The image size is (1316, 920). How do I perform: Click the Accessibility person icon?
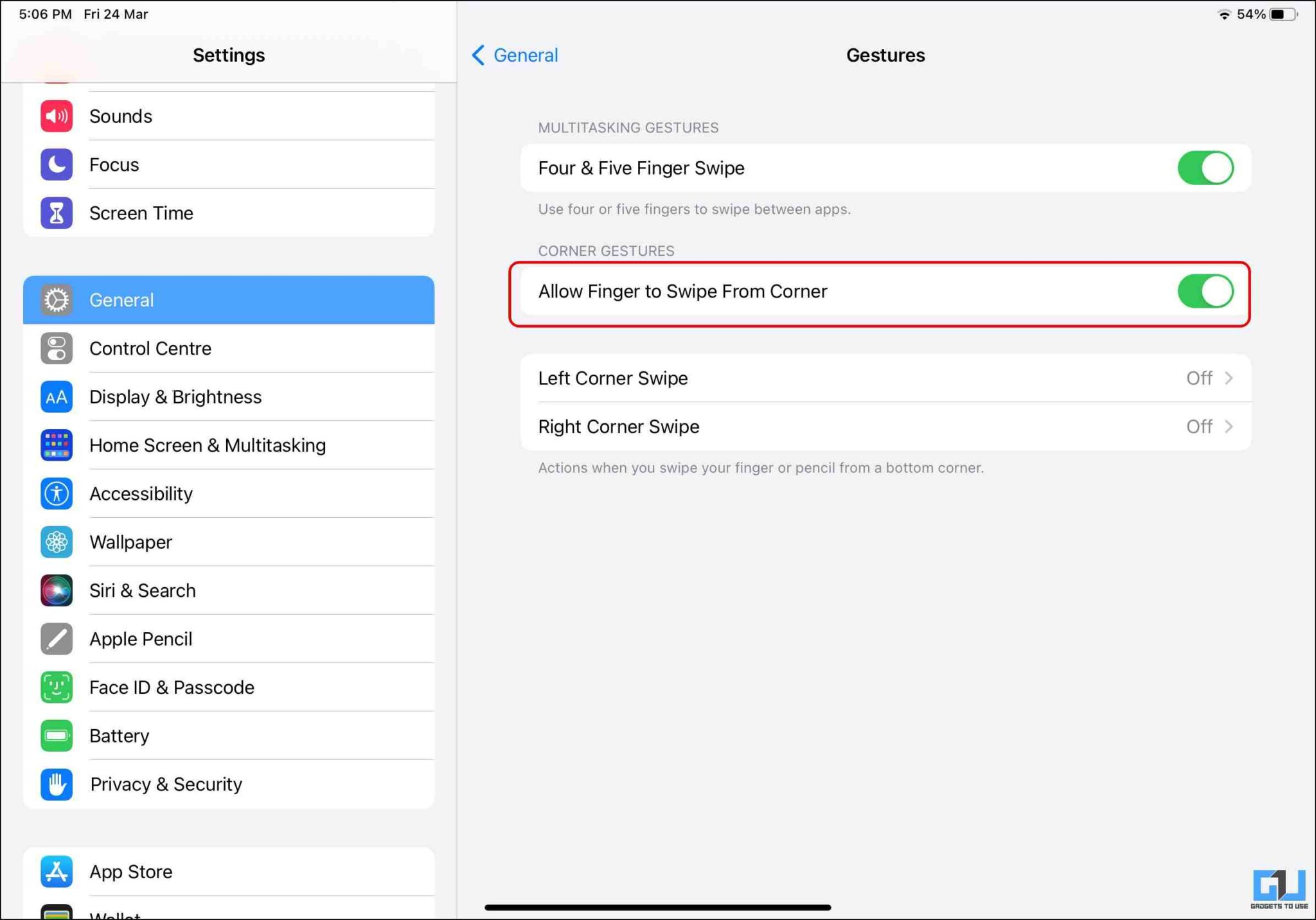(56, 493)
